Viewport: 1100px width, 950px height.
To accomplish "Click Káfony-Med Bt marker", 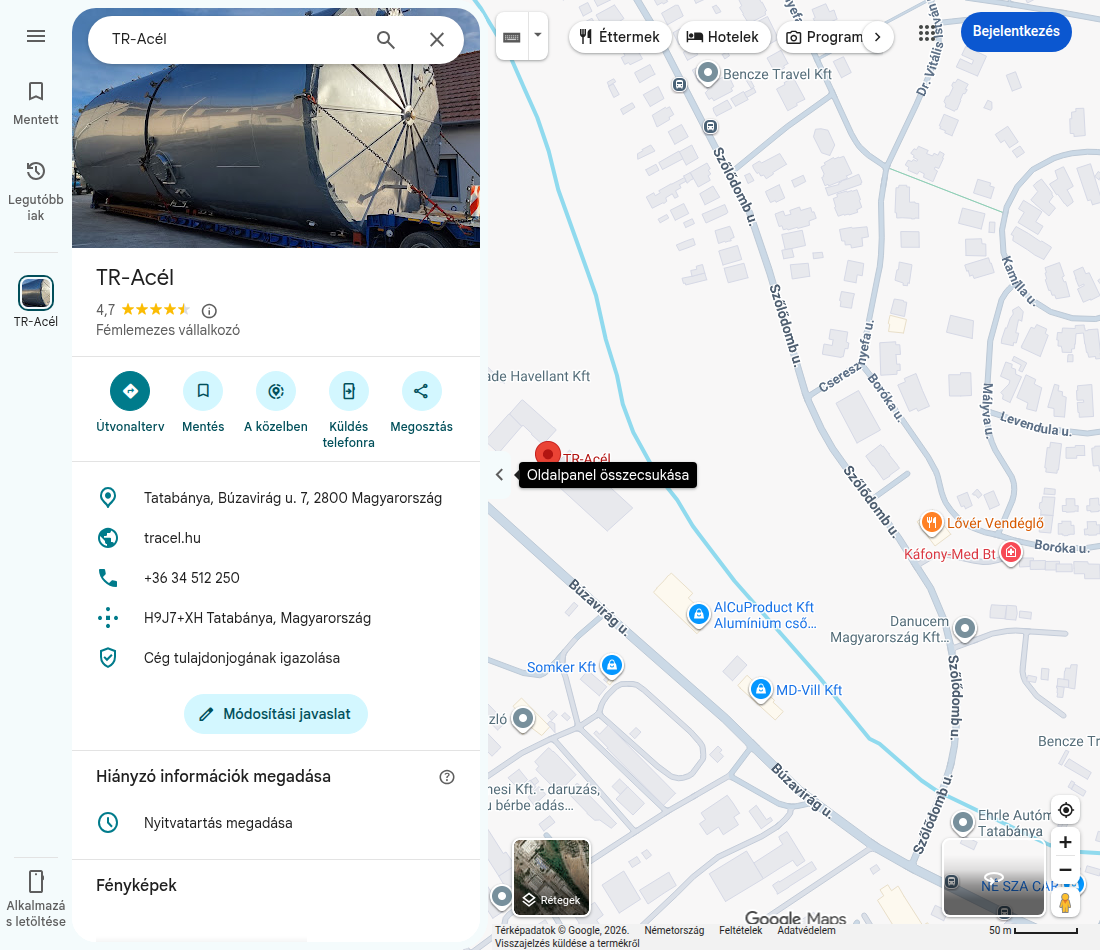I will tap(1011, 552).
